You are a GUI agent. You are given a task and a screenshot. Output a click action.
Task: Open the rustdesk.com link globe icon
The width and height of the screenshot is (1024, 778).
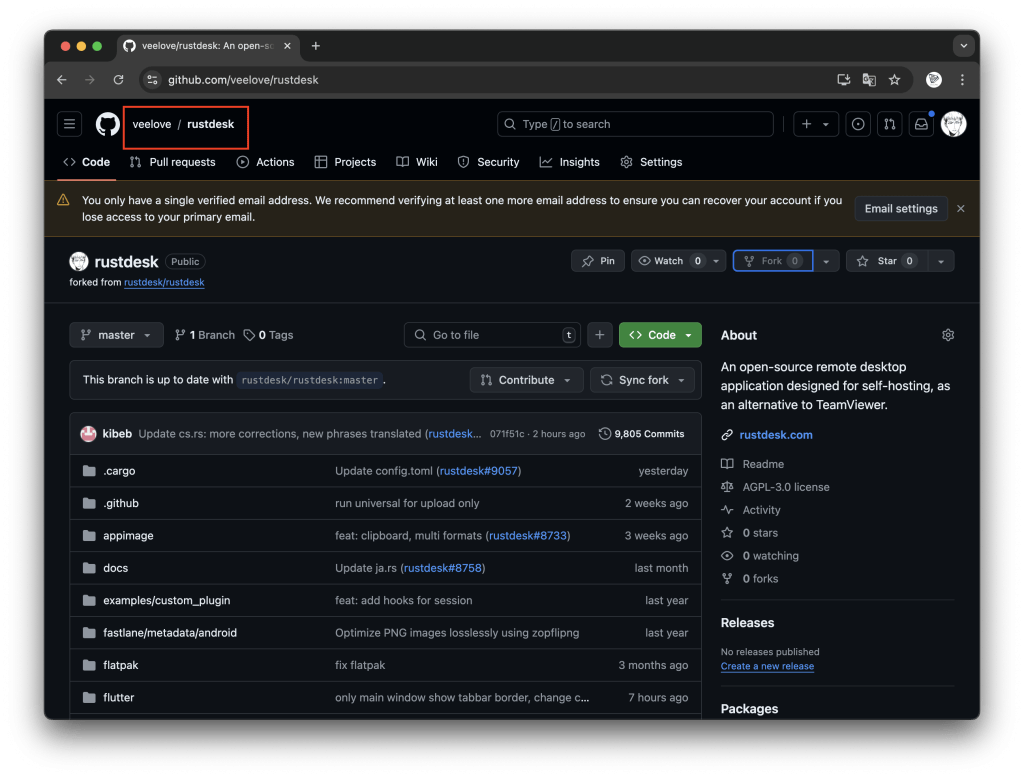pos(727,434)
